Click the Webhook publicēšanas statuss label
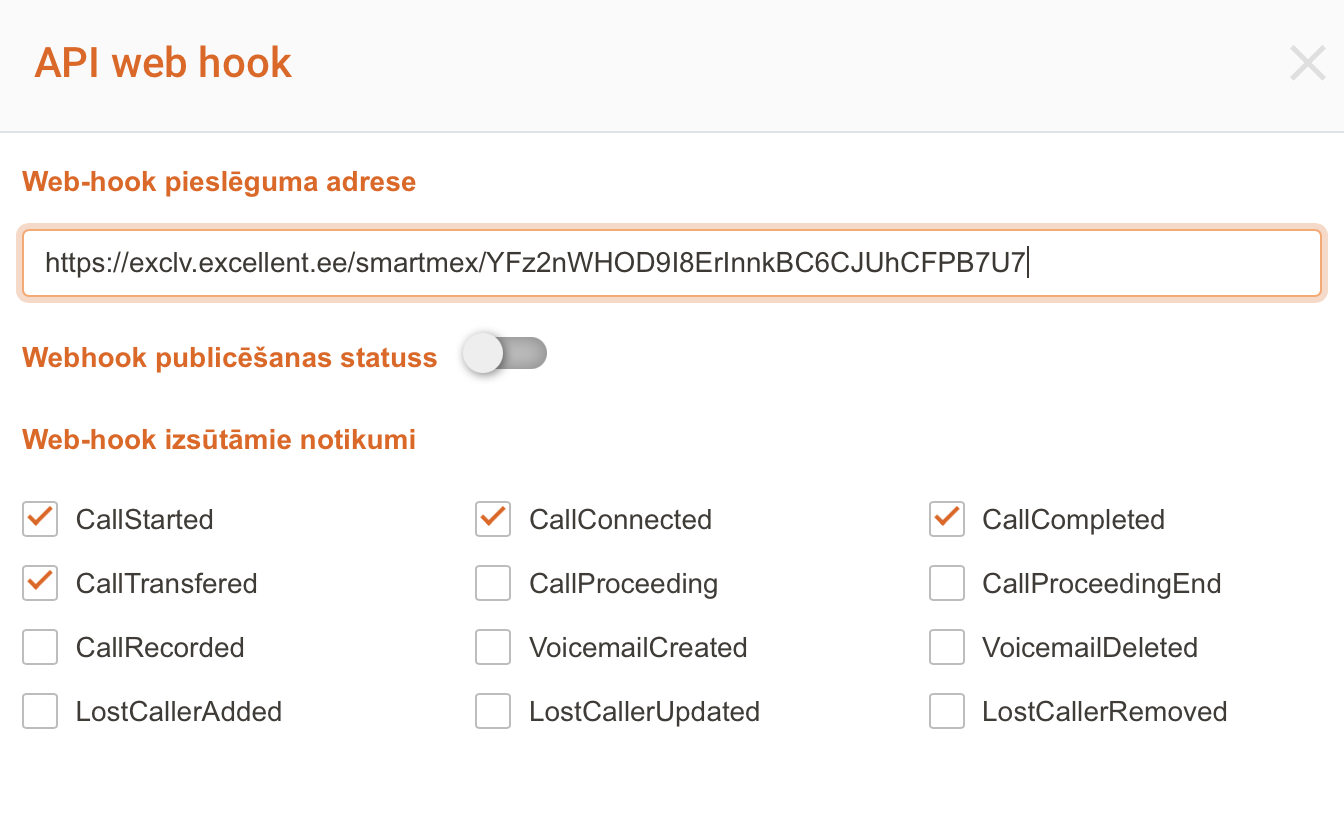 pyautogui.click(x=230, y=358)
